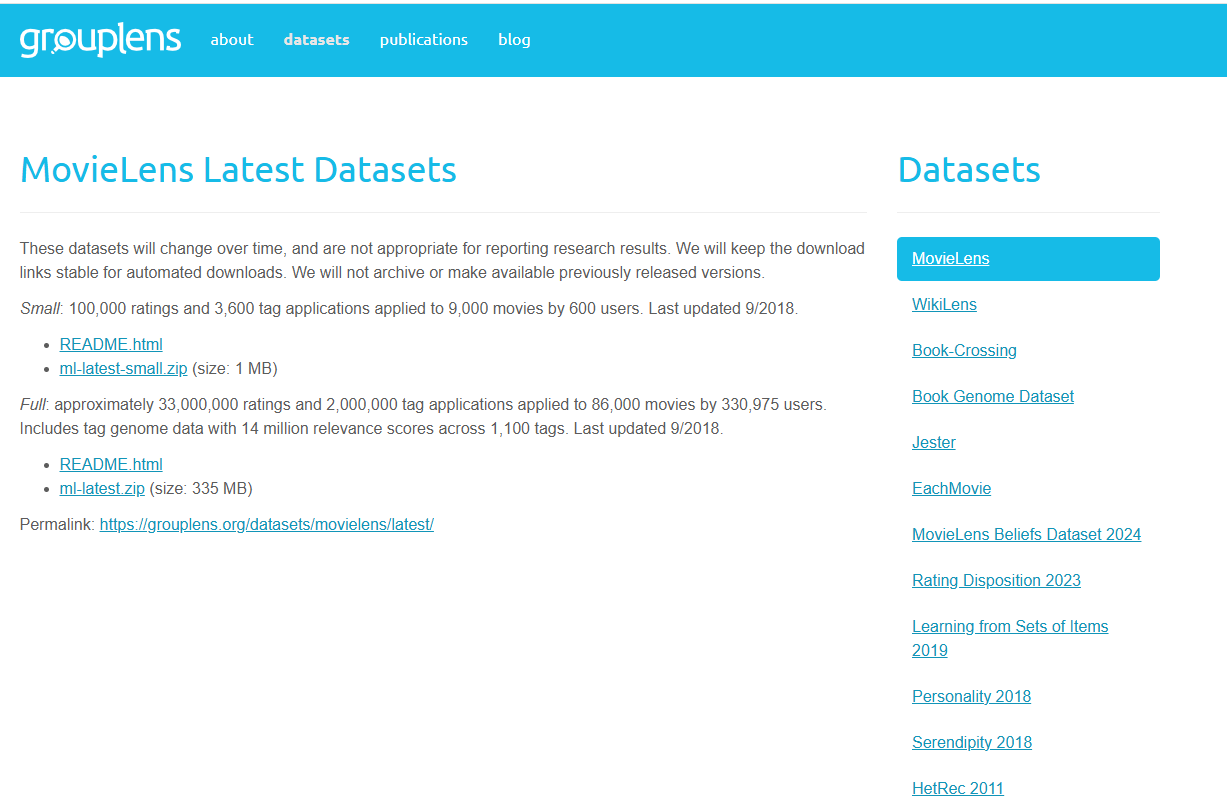
Task: Follow the grouplens.org latest permalink
Action: [x=267, y=524]
